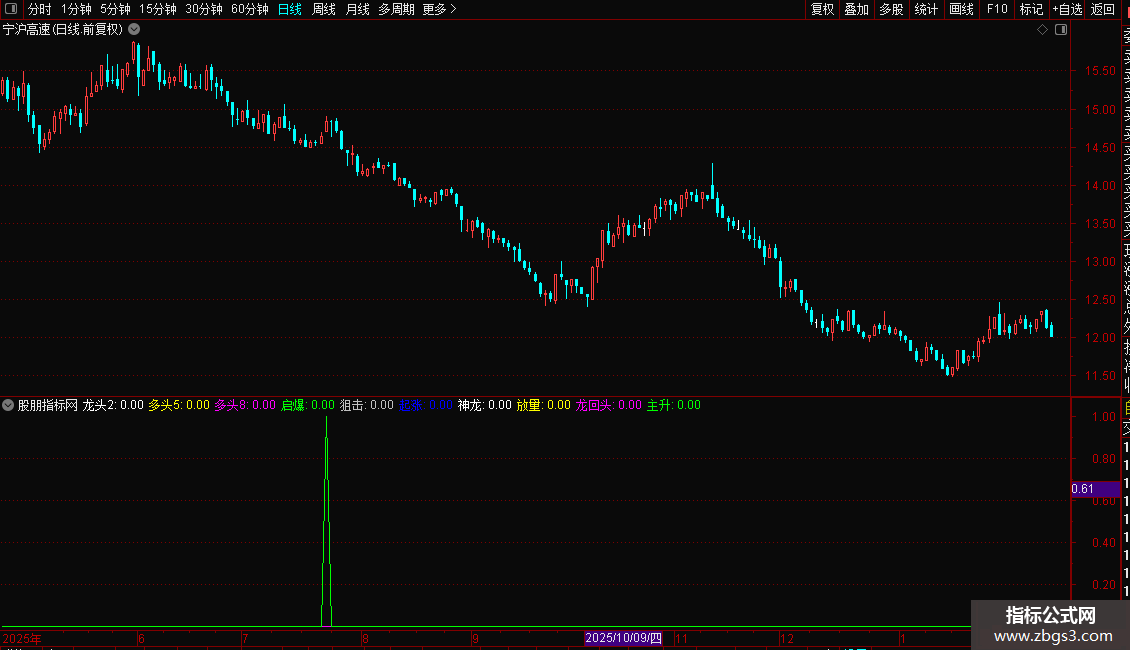Click the 启爆: 0.00 indicator value
The height and width of the screenshot is (650, 1130).
coord(308,405)
